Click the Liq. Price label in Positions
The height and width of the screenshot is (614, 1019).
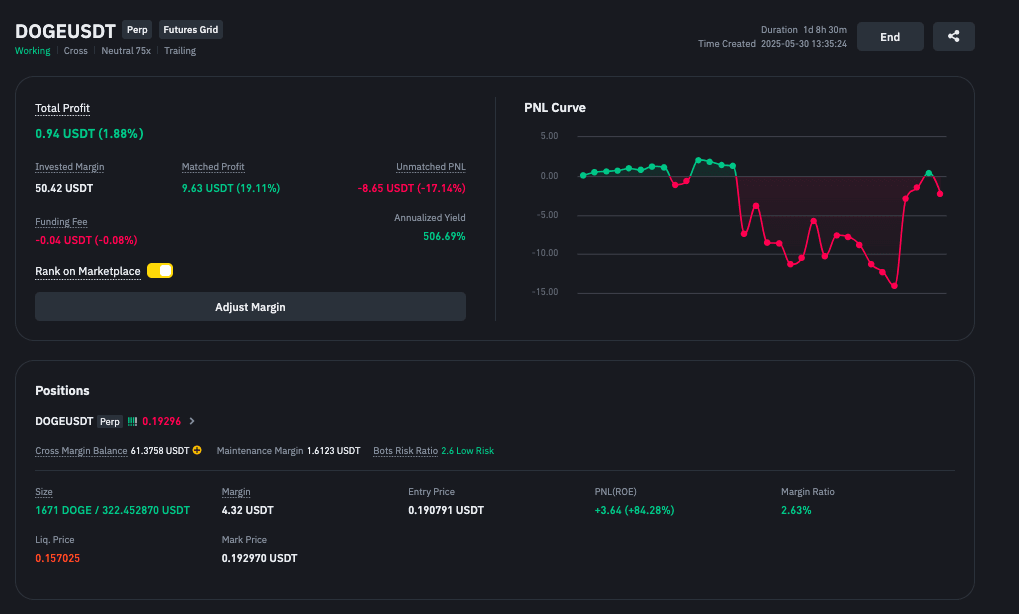pos(54,540)
